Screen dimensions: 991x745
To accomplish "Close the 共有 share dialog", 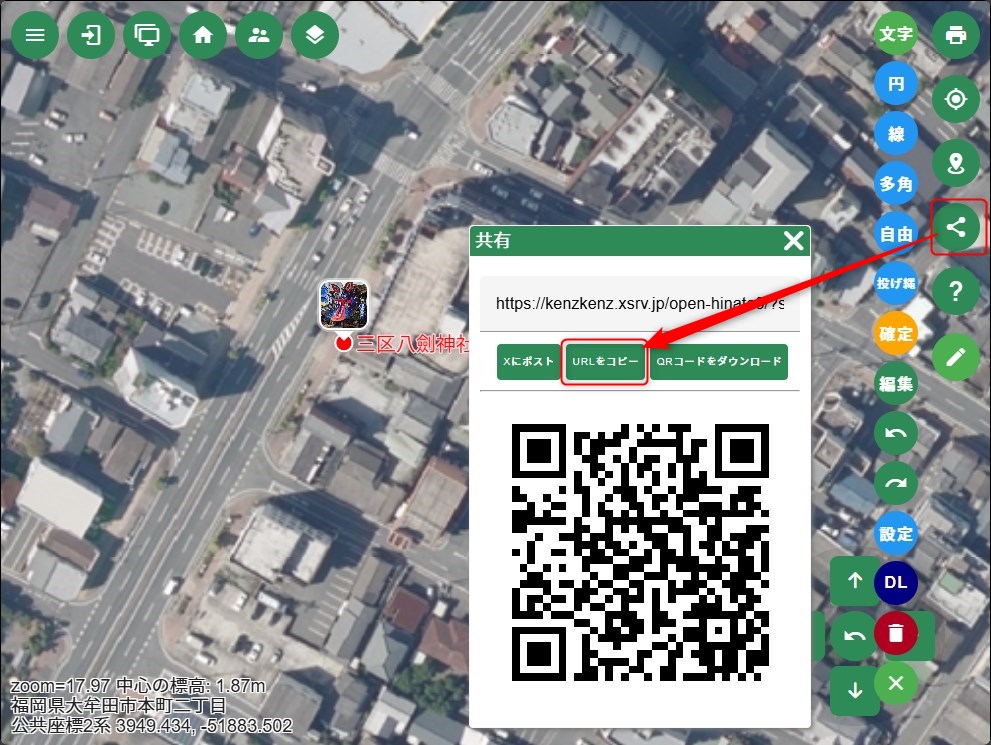I will 793,241.
